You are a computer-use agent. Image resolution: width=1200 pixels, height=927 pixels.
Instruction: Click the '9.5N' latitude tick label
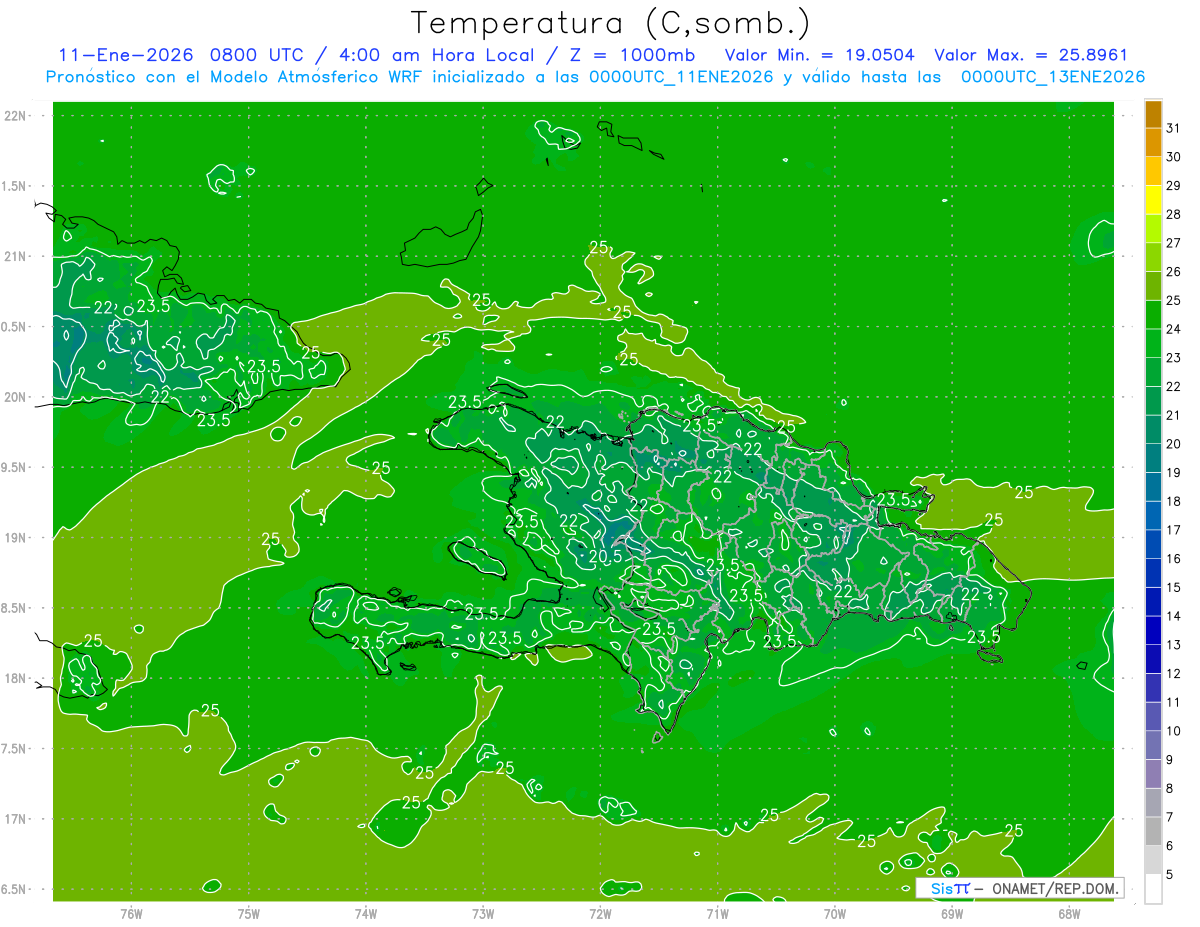[x=15, y=467]
